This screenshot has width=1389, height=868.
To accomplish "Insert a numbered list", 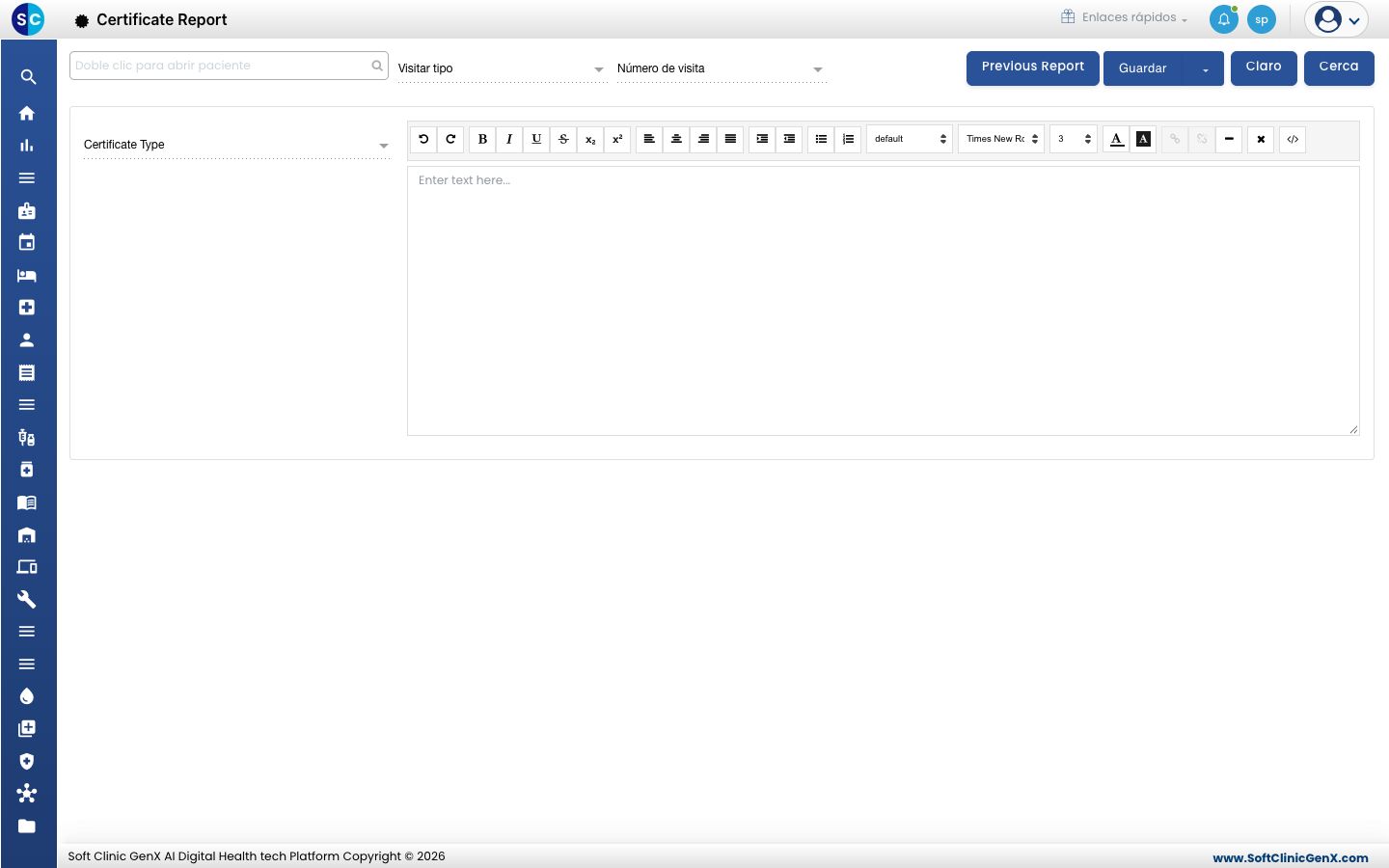I will [x=848, y=139].
